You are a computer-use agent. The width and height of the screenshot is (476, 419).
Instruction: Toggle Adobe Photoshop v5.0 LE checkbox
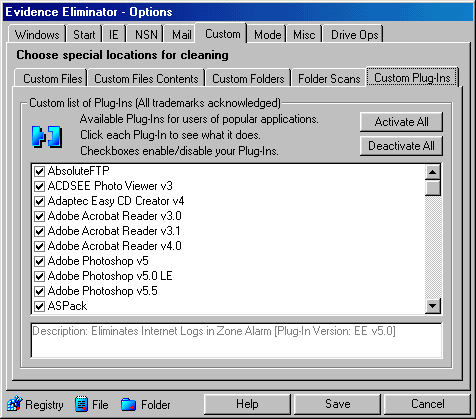pos(39,276)
